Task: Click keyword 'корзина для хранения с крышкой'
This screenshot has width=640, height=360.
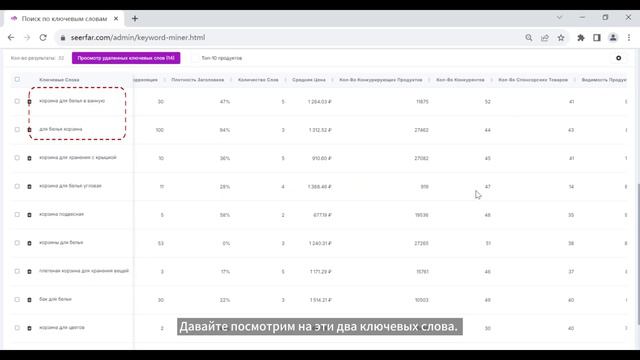Action: 78,158
